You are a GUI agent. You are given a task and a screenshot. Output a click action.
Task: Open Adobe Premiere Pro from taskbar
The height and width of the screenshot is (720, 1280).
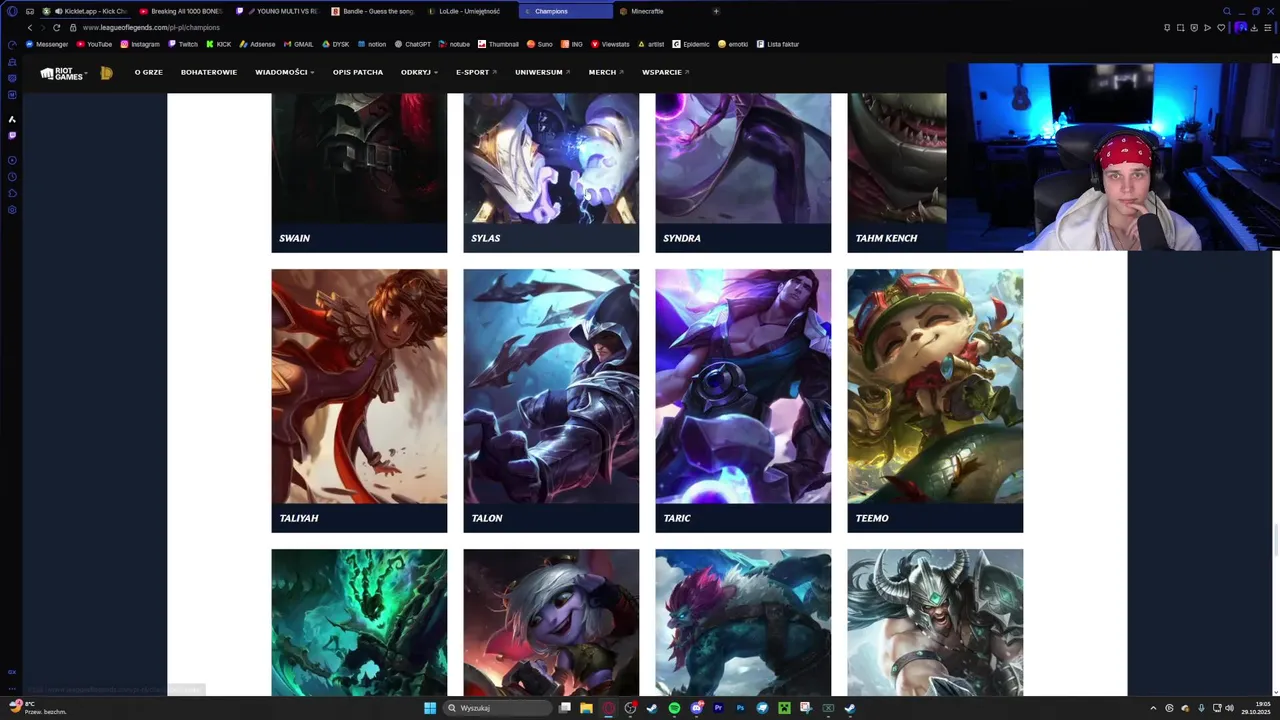[718, 708]
